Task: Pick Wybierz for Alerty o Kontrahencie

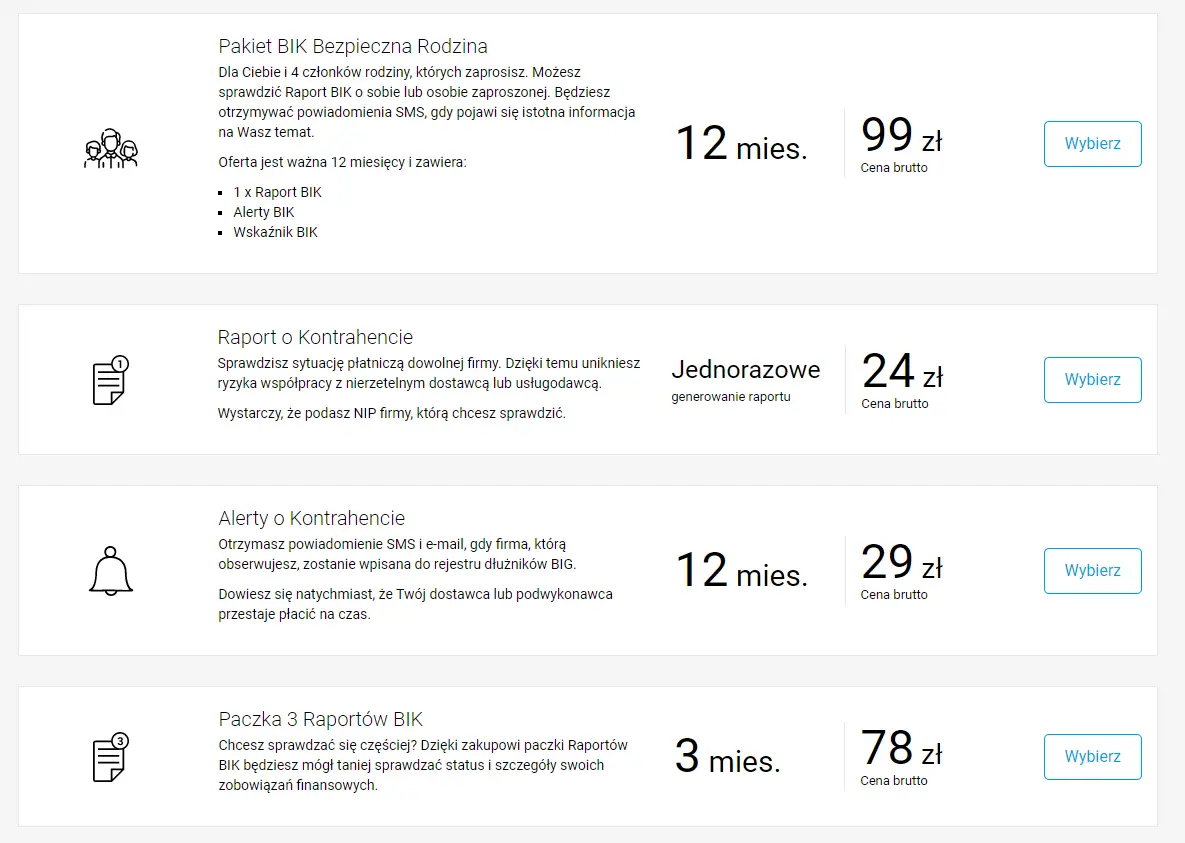Action: pyautogui.click(x=1092, y=571)
